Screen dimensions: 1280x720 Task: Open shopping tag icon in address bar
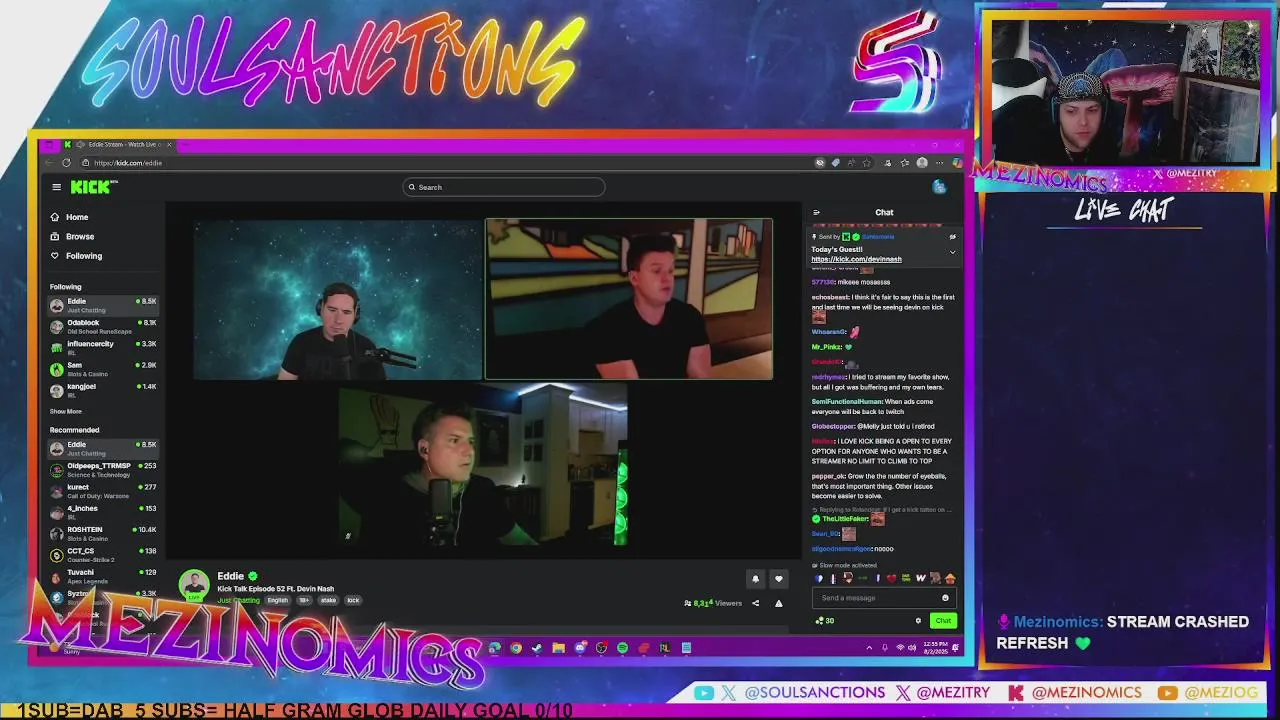[x=835, y=163]
